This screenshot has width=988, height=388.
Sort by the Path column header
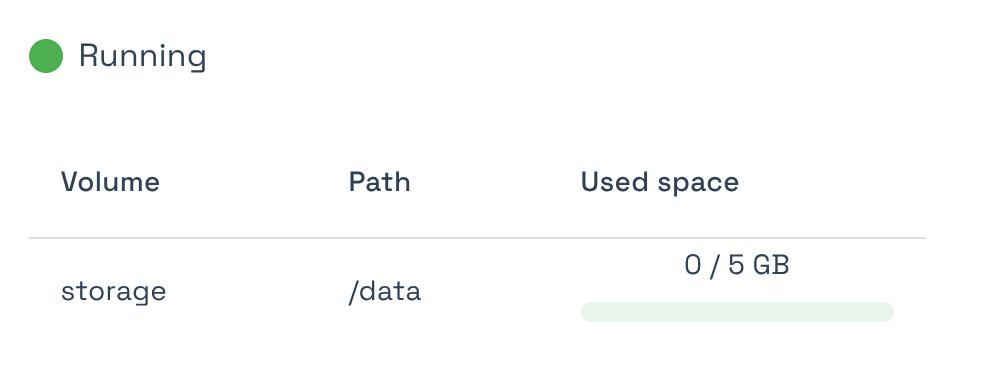[x=379, y=182]
